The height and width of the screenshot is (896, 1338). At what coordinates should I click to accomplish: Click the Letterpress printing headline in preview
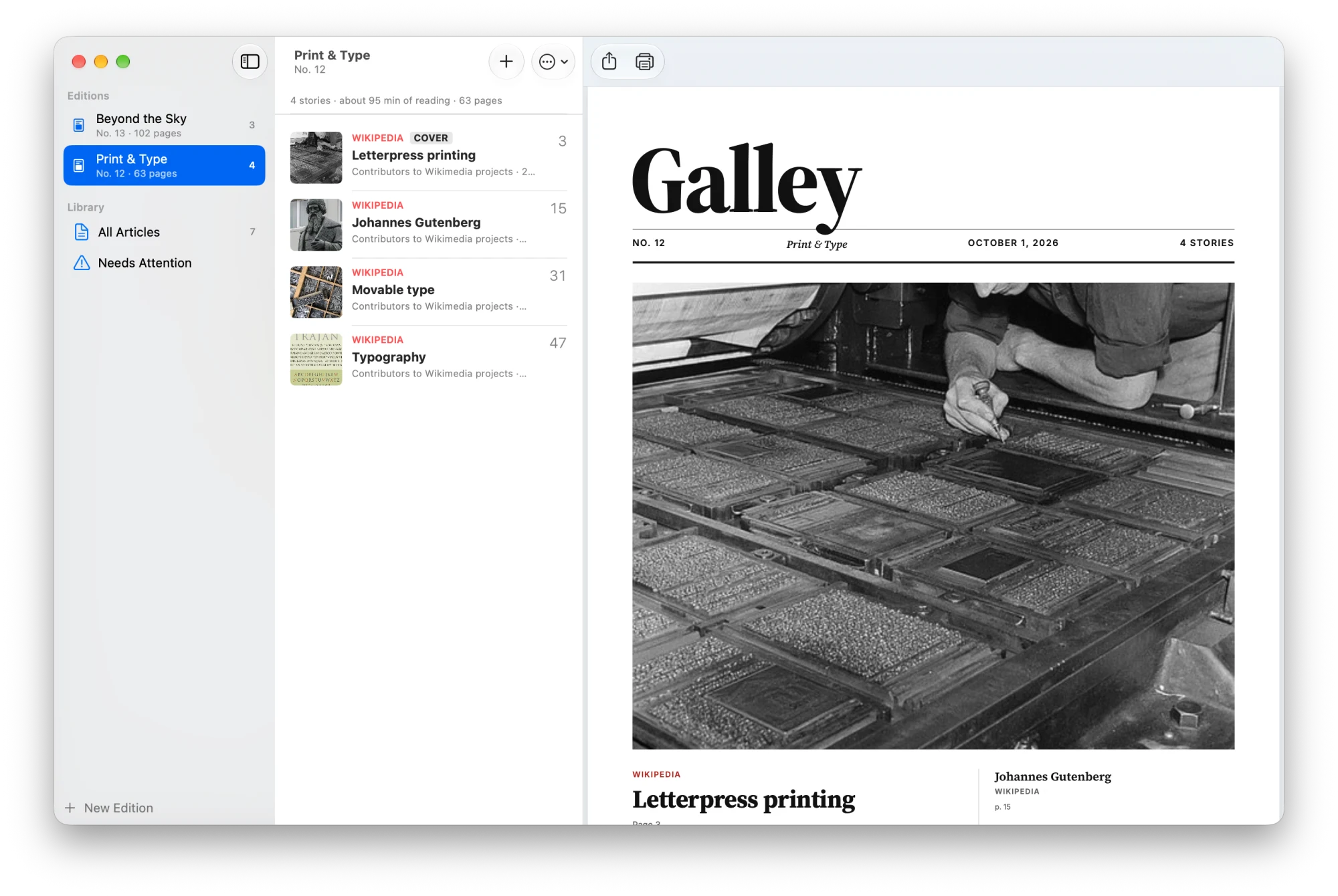point(743,800)
